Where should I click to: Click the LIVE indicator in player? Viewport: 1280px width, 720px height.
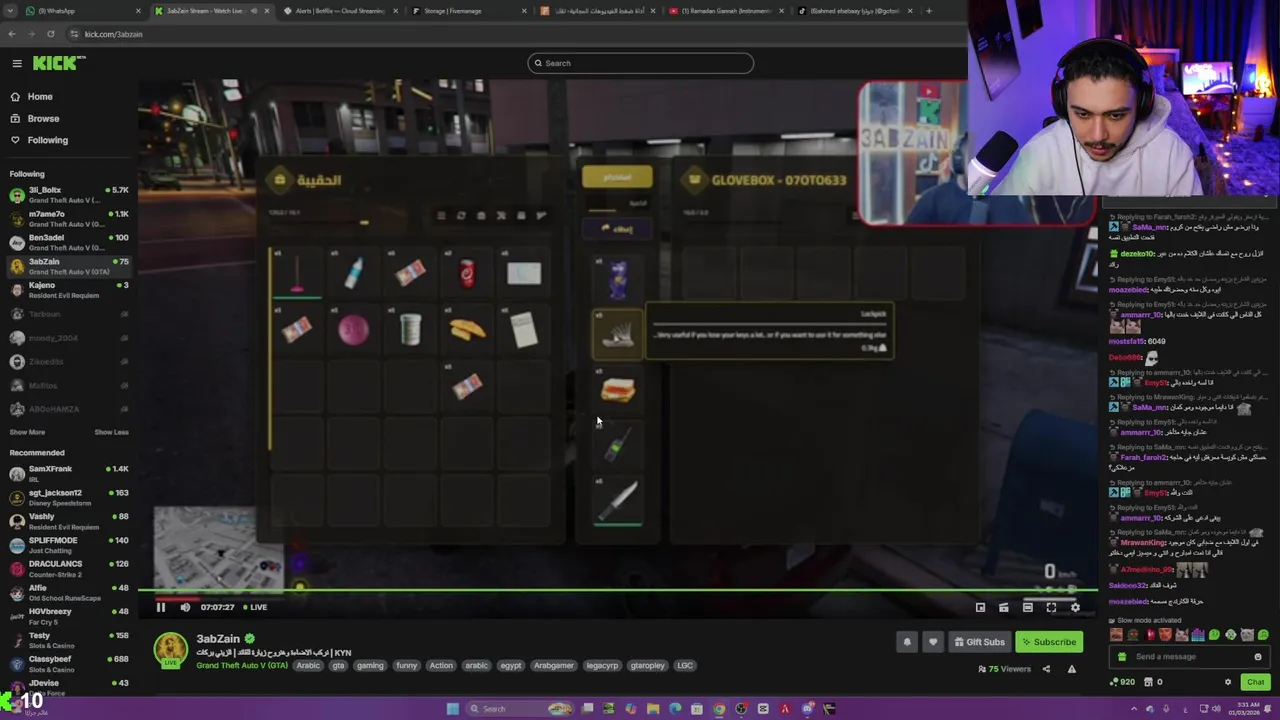coord(254,607)
